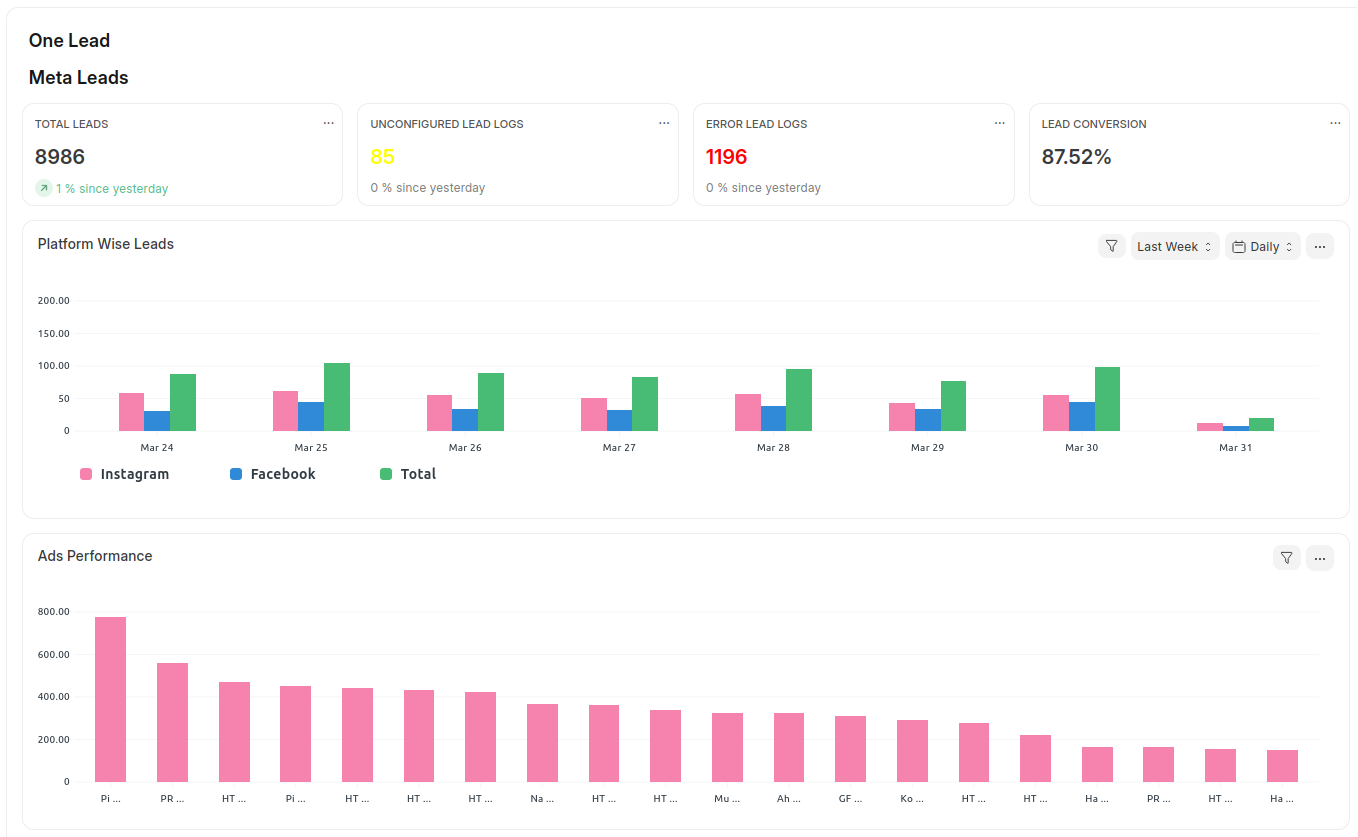Click the 100.00 y-axis value
Image resolution: width=1358 pixels, height=837 pixels.
pyautogui.click(x=54, y=366)
